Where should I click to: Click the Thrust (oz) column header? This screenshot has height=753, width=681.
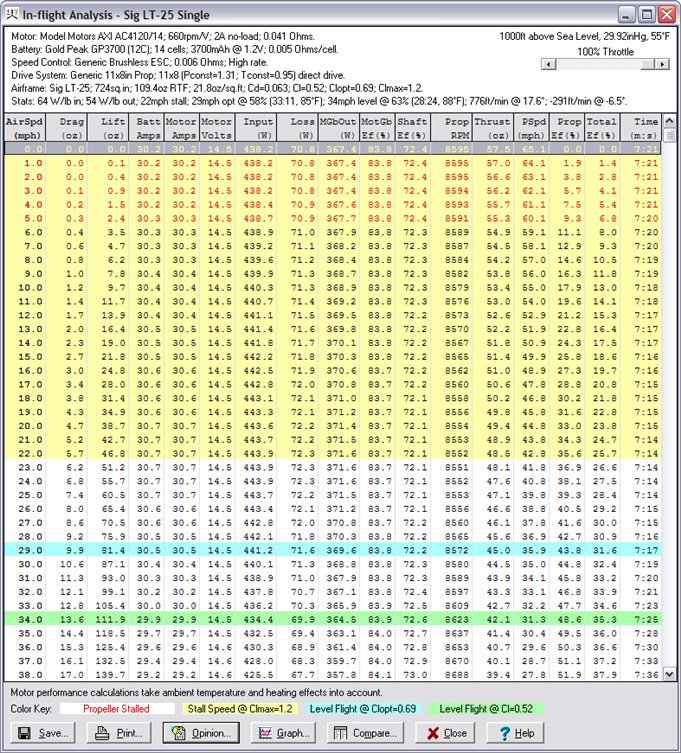click(x=493, y=128)
